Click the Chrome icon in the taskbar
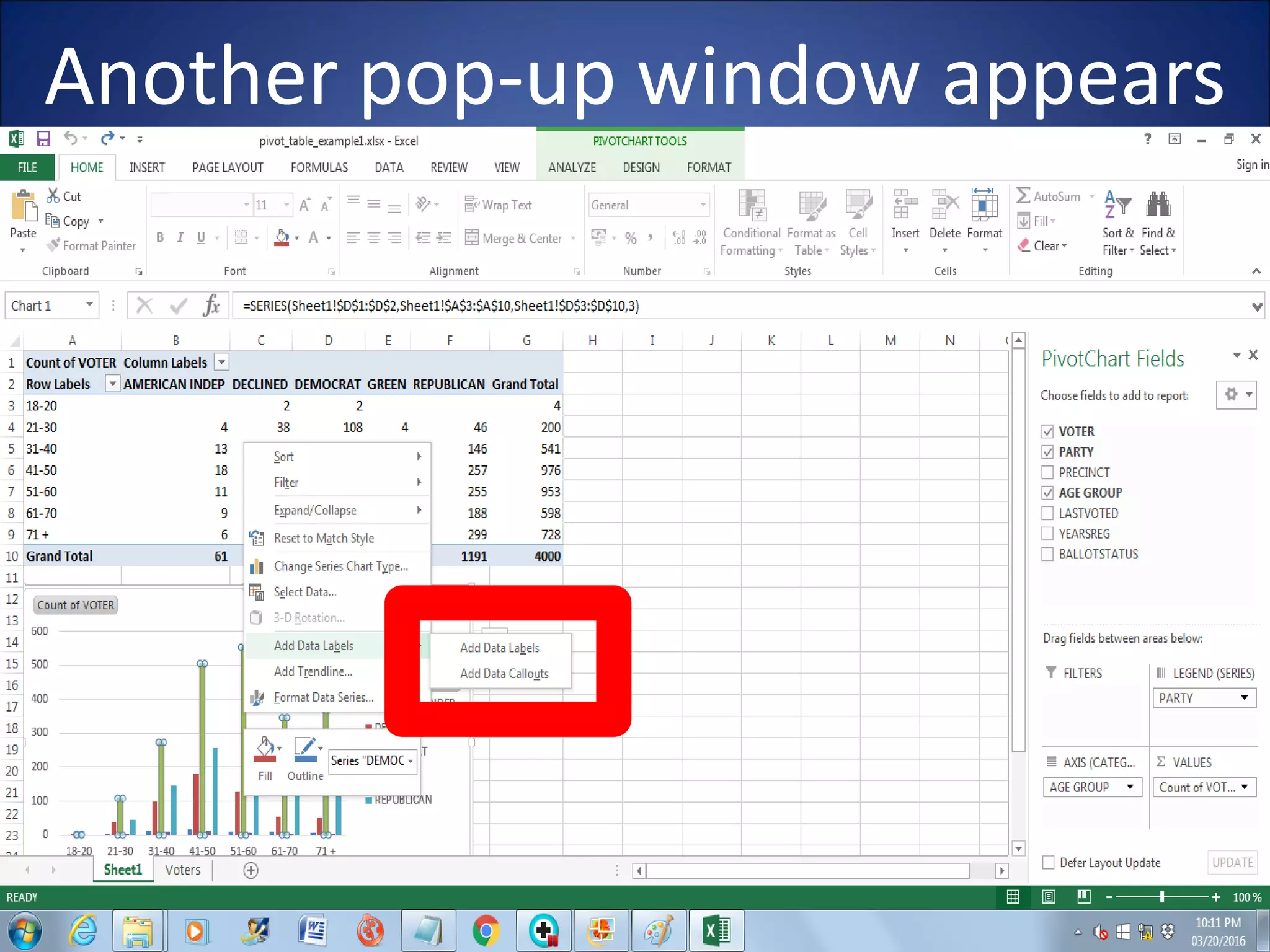The width and height of the screenshot is (1270, 952). click(486, 931)
